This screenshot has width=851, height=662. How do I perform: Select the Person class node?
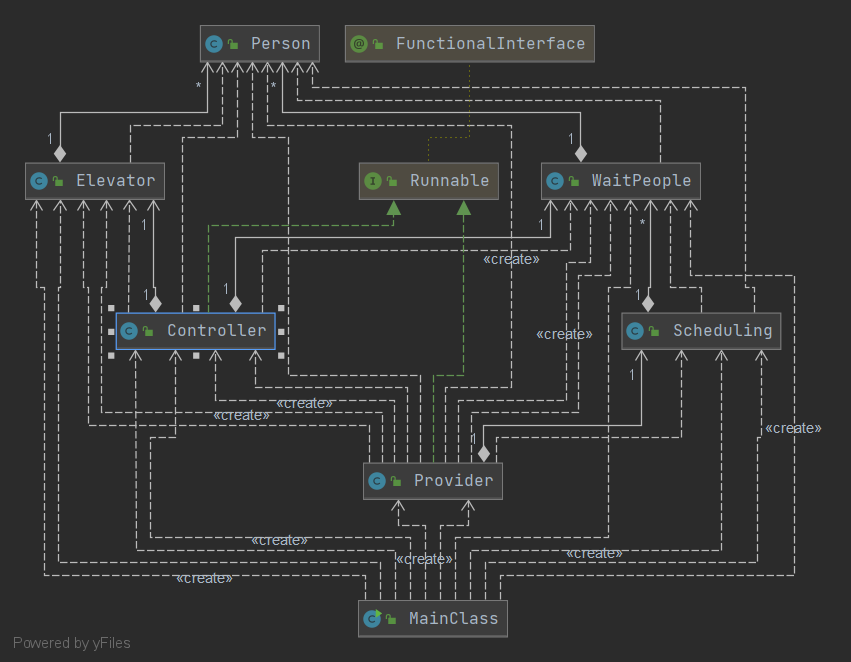[259, 43]
